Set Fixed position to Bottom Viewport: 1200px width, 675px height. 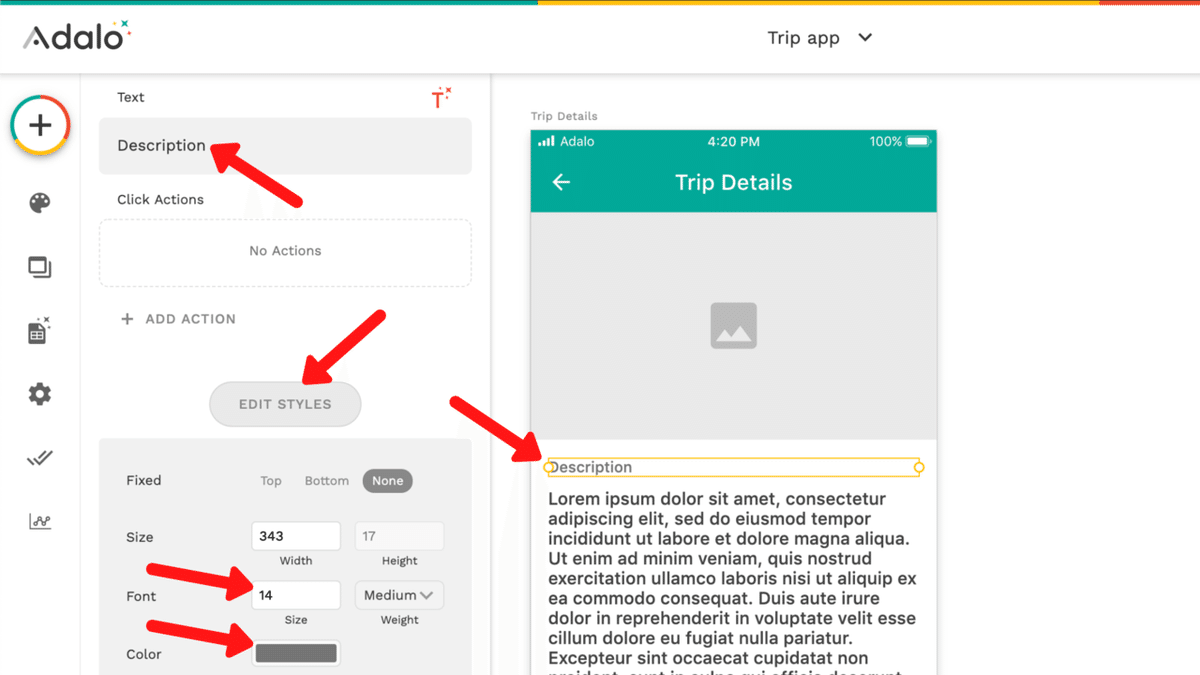[x=327, y=481]
